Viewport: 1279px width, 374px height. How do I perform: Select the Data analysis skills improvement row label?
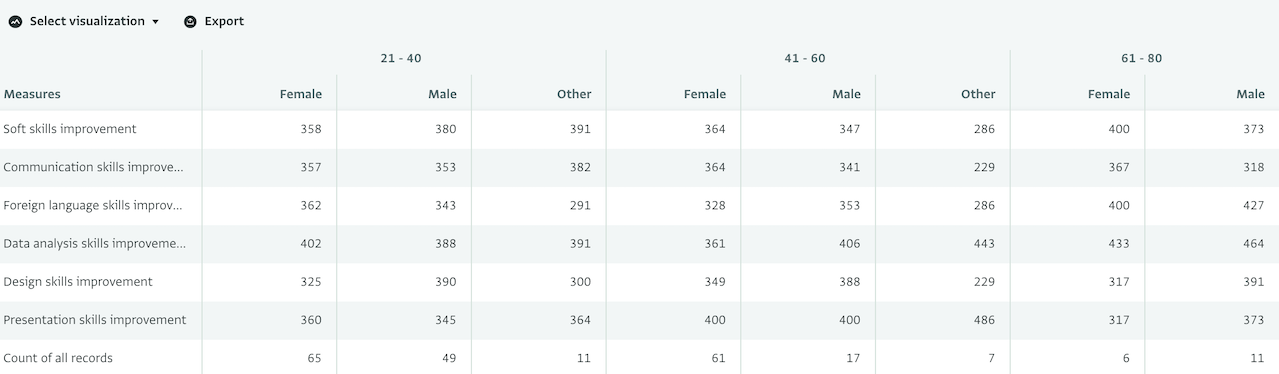point(95,243)
